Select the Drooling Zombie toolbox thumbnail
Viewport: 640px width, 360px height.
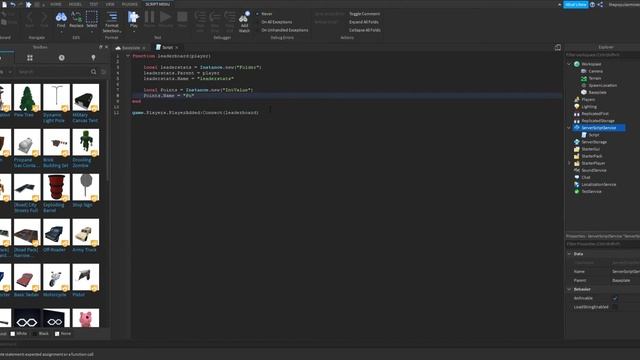click(86, 142)
